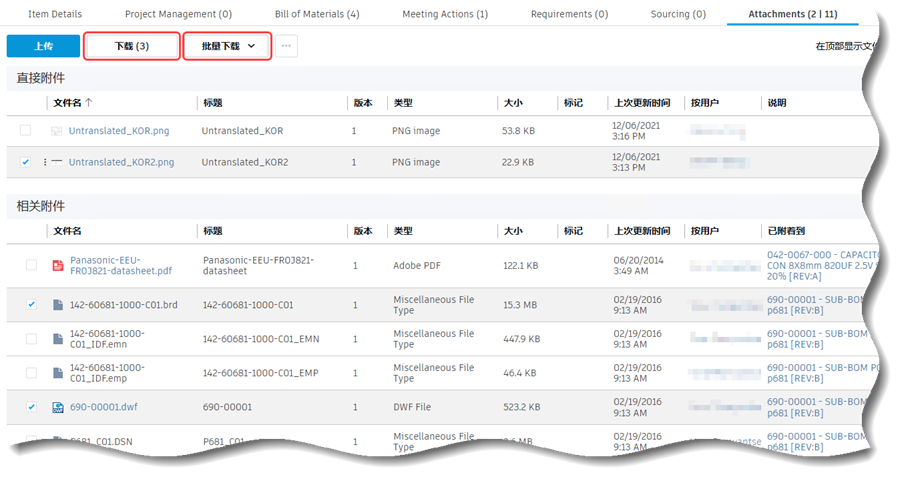This screenshot has width=900, height=477.
Task: Open 690-00001 SUB-BOM link in .brd row
Action: tap(816, 304)
